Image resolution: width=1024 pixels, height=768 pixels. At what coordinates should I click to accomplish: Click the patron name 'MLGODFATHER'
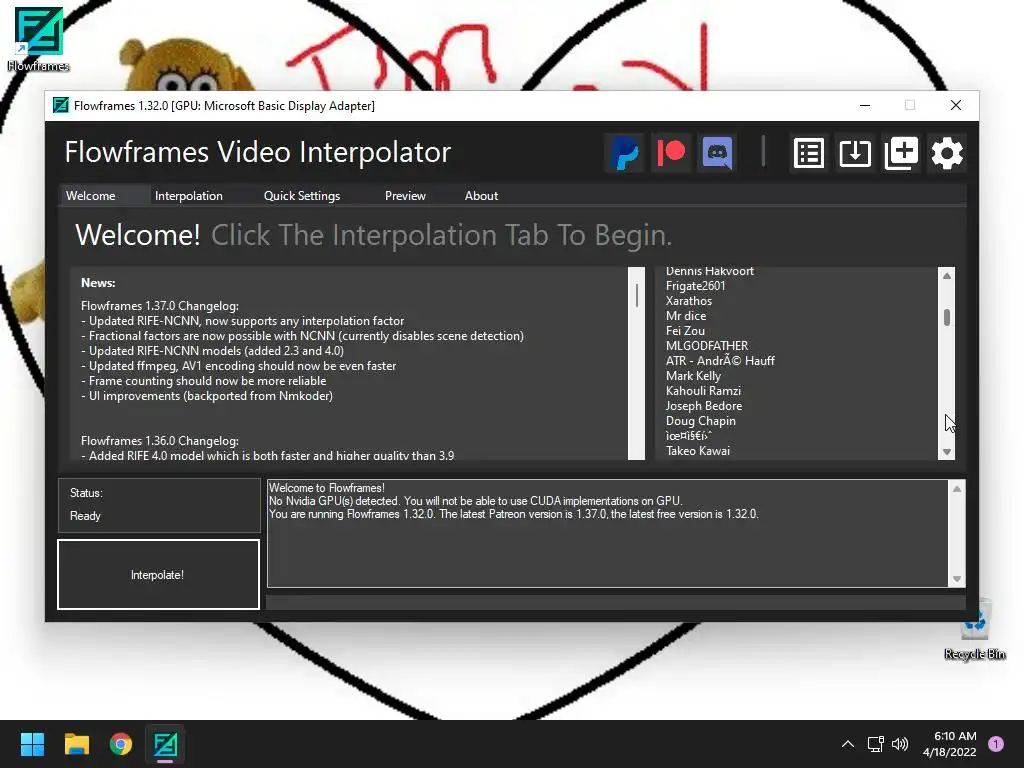click(x=707, y=346)
